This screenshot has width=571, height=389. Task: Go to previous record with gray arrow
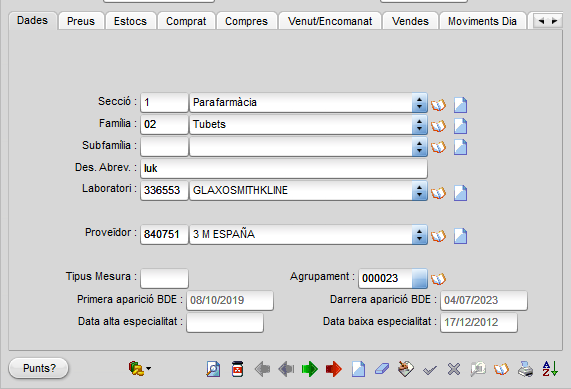click(286, 369)
